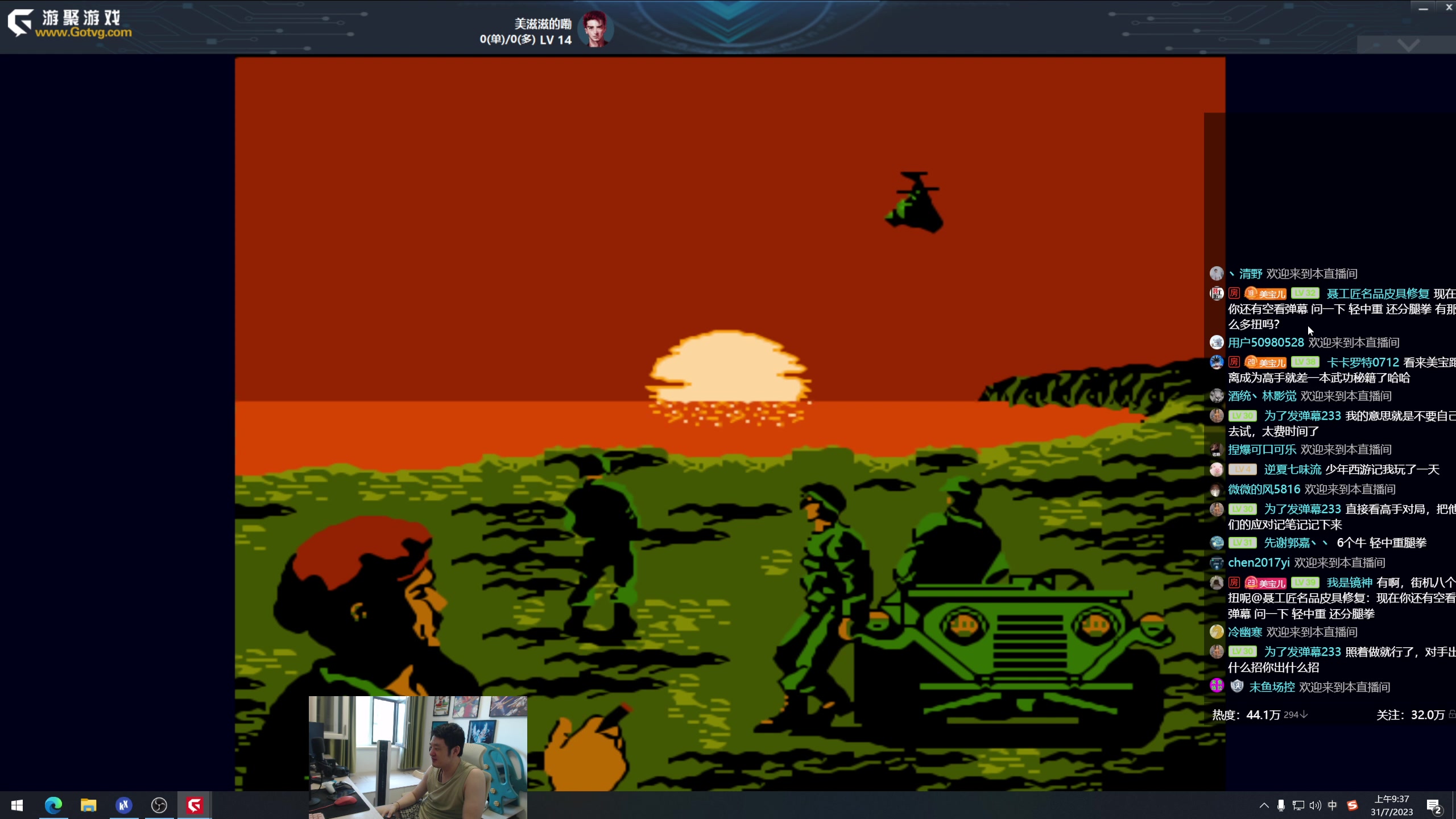Image resolution: width=1456 pixels, height=819 pixels.
Task: Click the 美宝儿 fan badge numbered 18
Action: pyautogui.click(x=1265, y=293)
